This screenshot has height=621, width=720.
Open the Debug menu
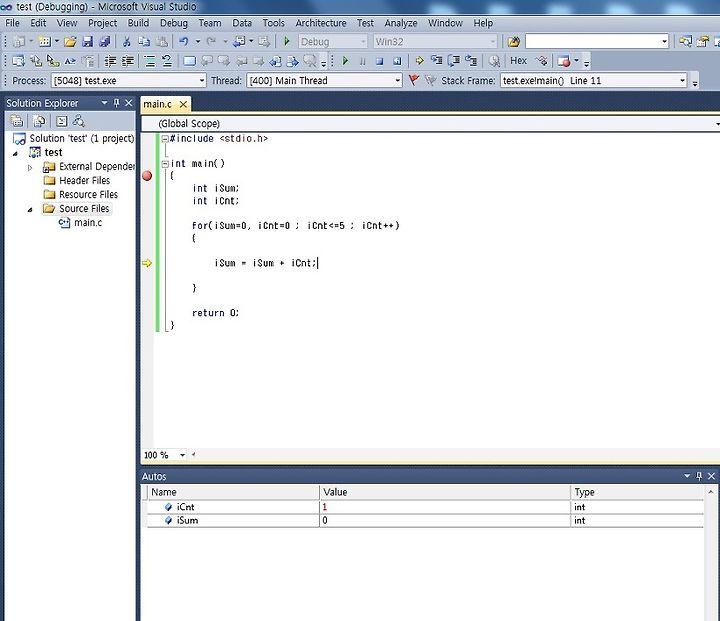174,23
